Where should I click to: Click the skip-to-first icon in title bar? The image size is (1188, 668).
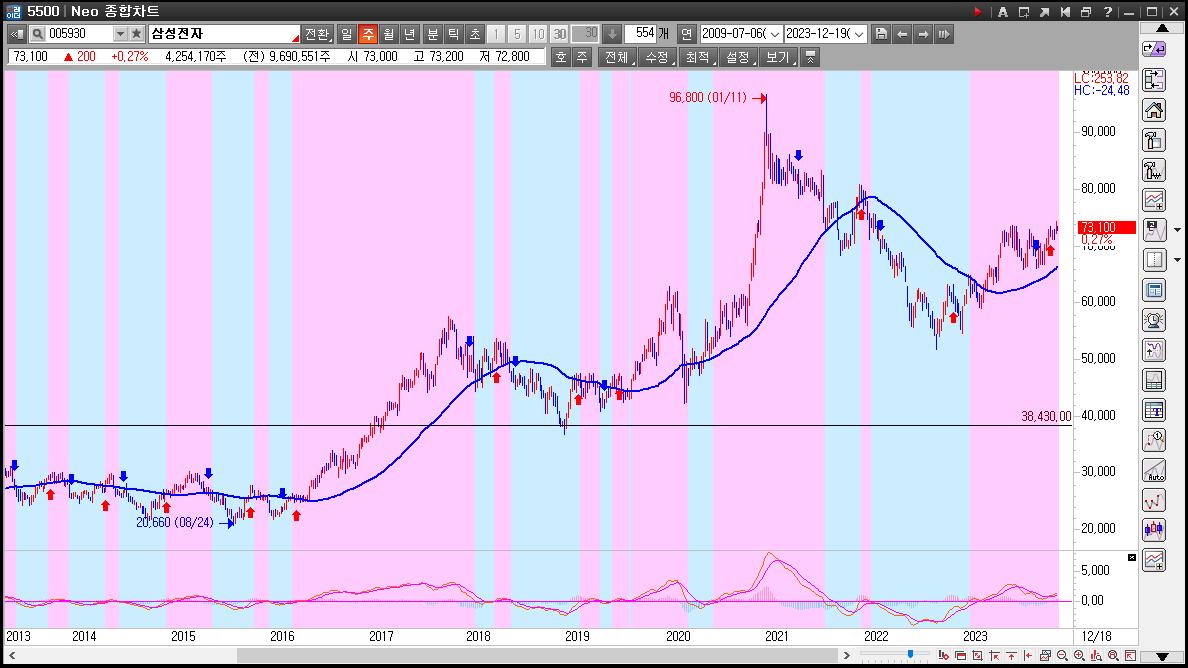1065,11
